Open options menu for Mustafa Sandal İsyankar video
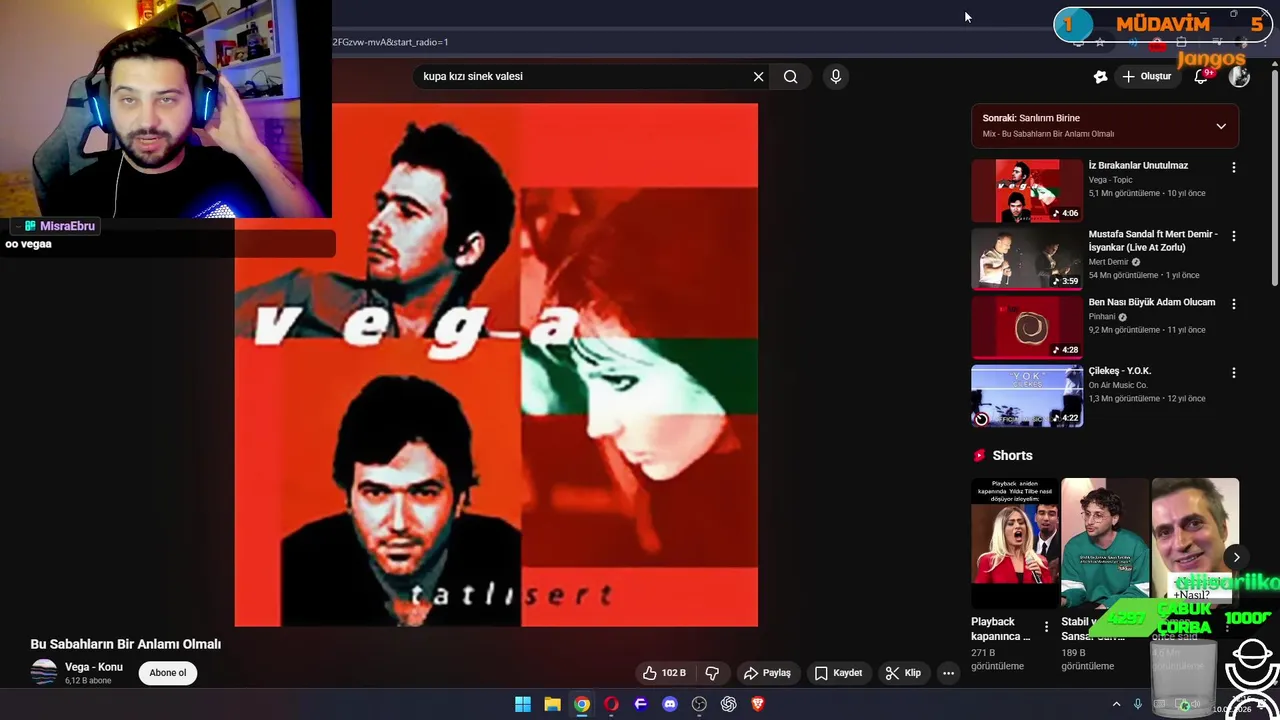Image resolution: width=1280 pixels, height=720 pixels. 1233,236
